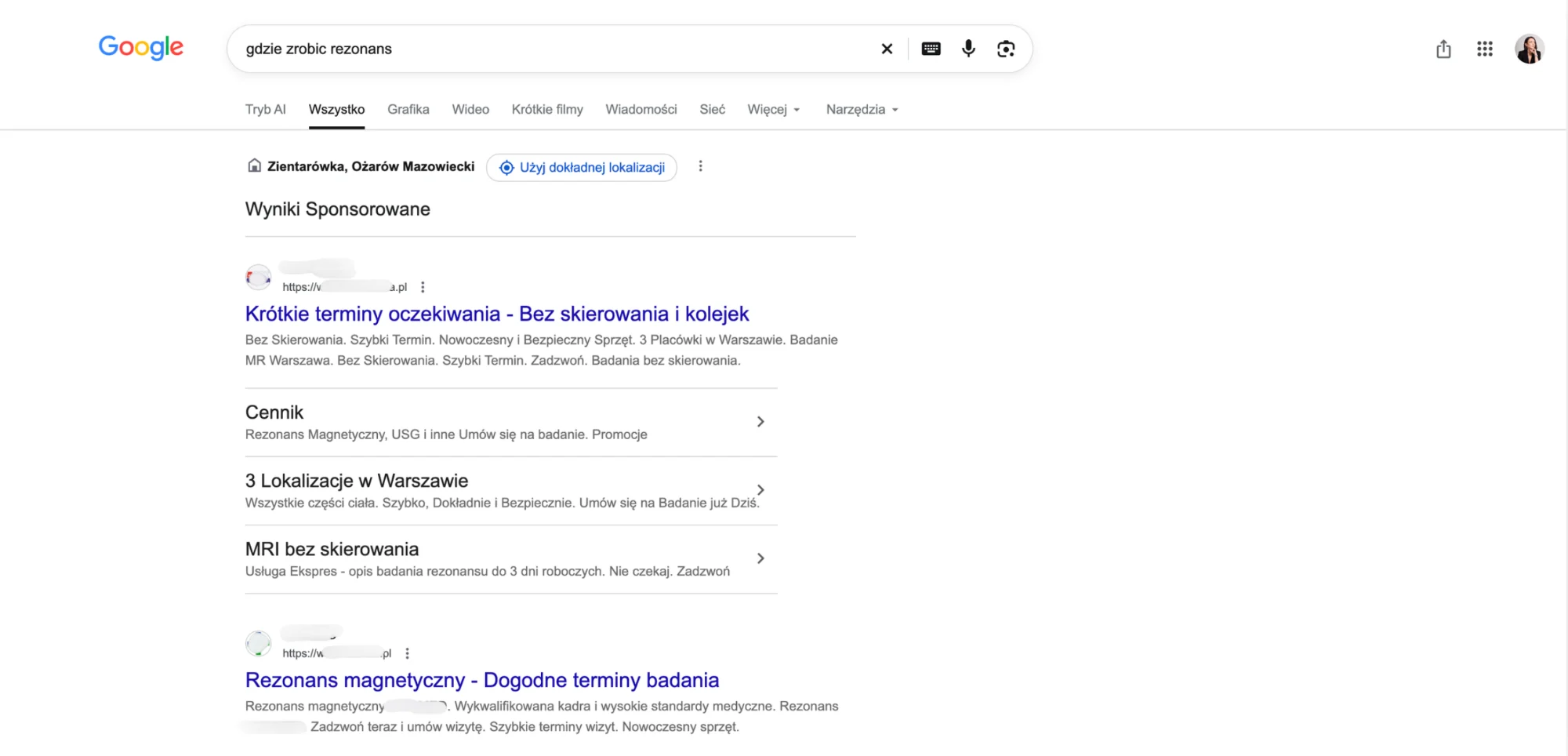1568x756 pixels.
Task: Switch to the Tryb AI tab
Action: pyautogui.click(x=265, y=110)
